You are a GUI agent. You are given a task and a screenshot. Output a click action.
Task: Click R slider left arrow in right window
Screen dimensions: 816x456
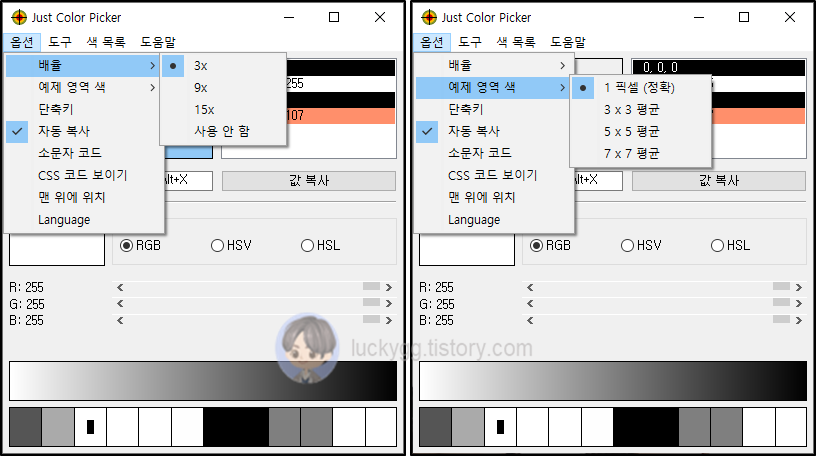click(x=530, y=287)
